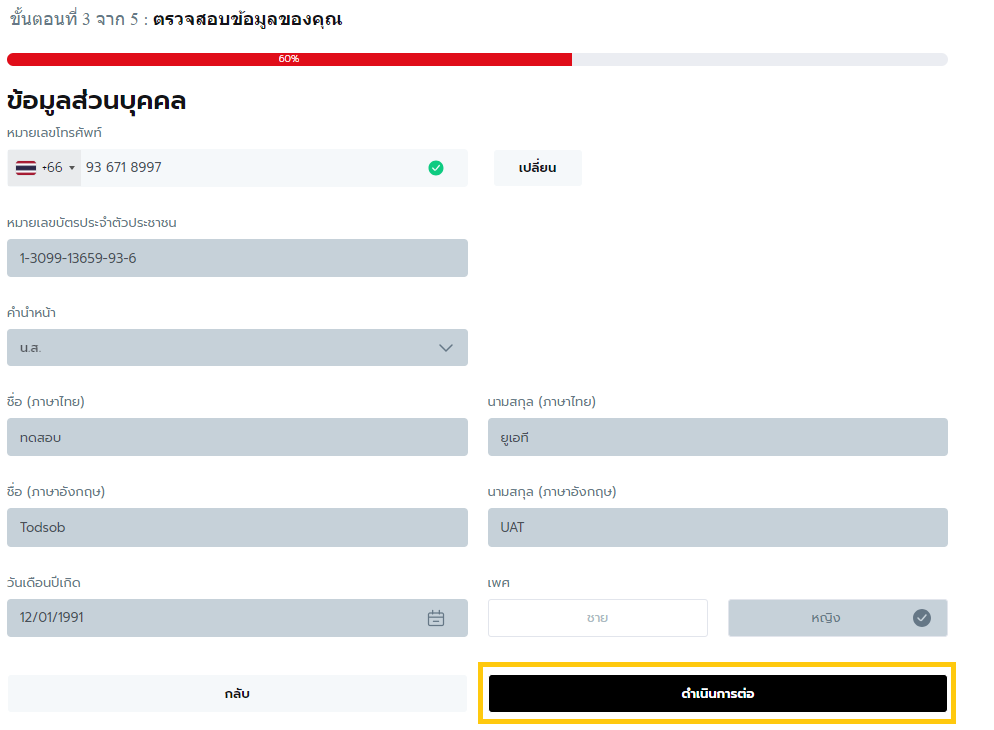The width and height of the screenshot is (994, 730).
Task: Click the เปลี่ยน button beside the phone number
Action: coord(538,168)
